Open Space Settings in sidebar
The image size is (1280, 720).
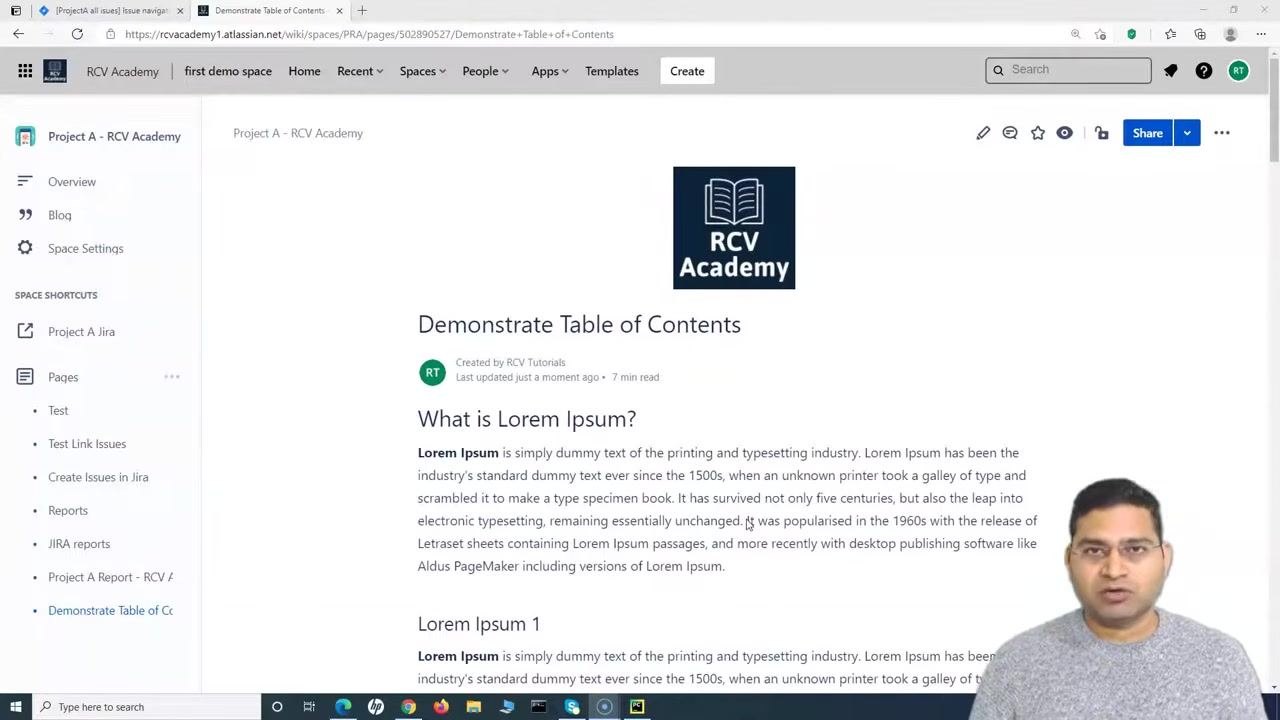tap(86, 248)
